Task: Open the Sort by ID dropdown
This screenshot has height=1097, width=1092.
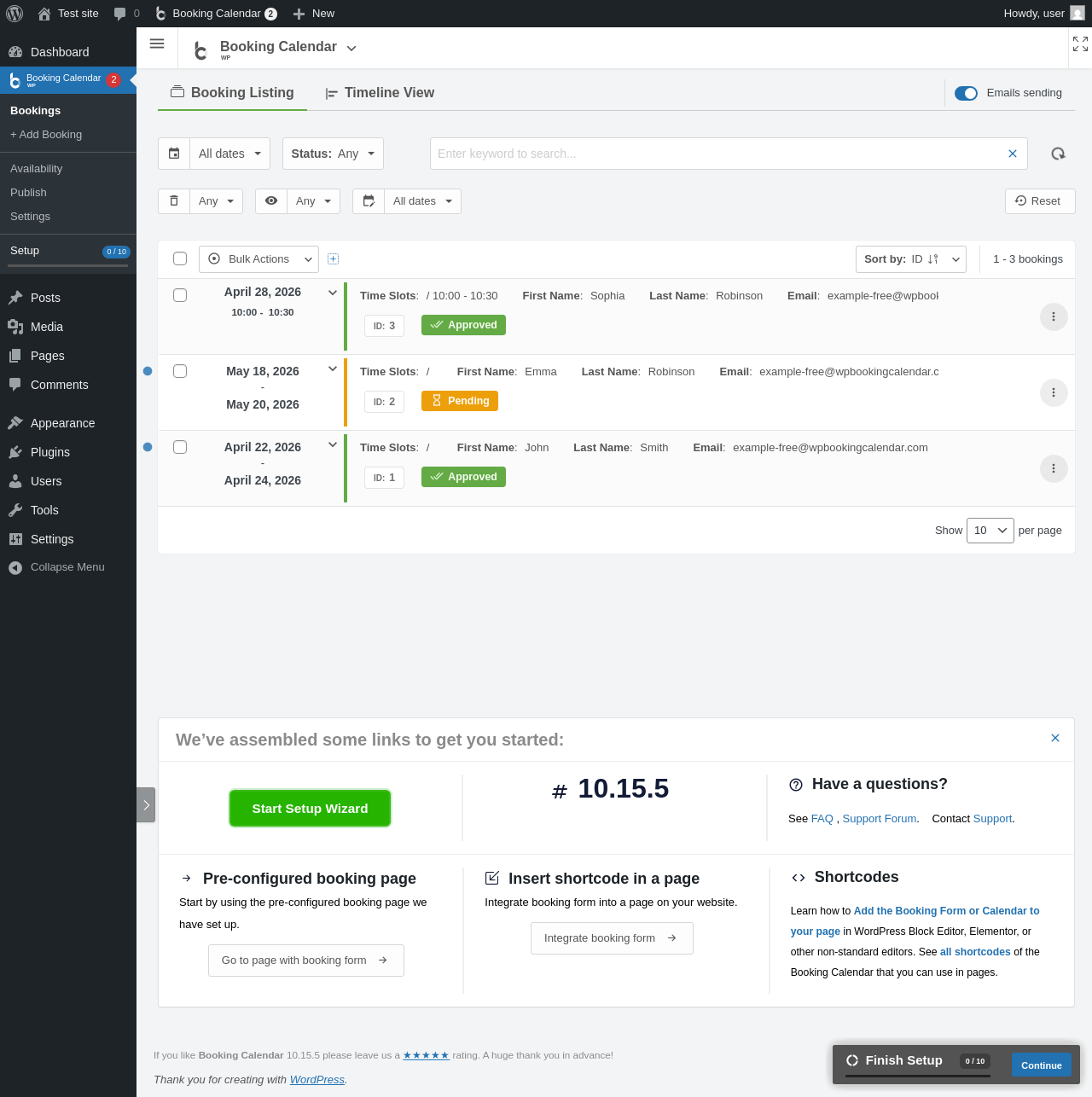Action: pyautogui.click(x=910, y=259)
